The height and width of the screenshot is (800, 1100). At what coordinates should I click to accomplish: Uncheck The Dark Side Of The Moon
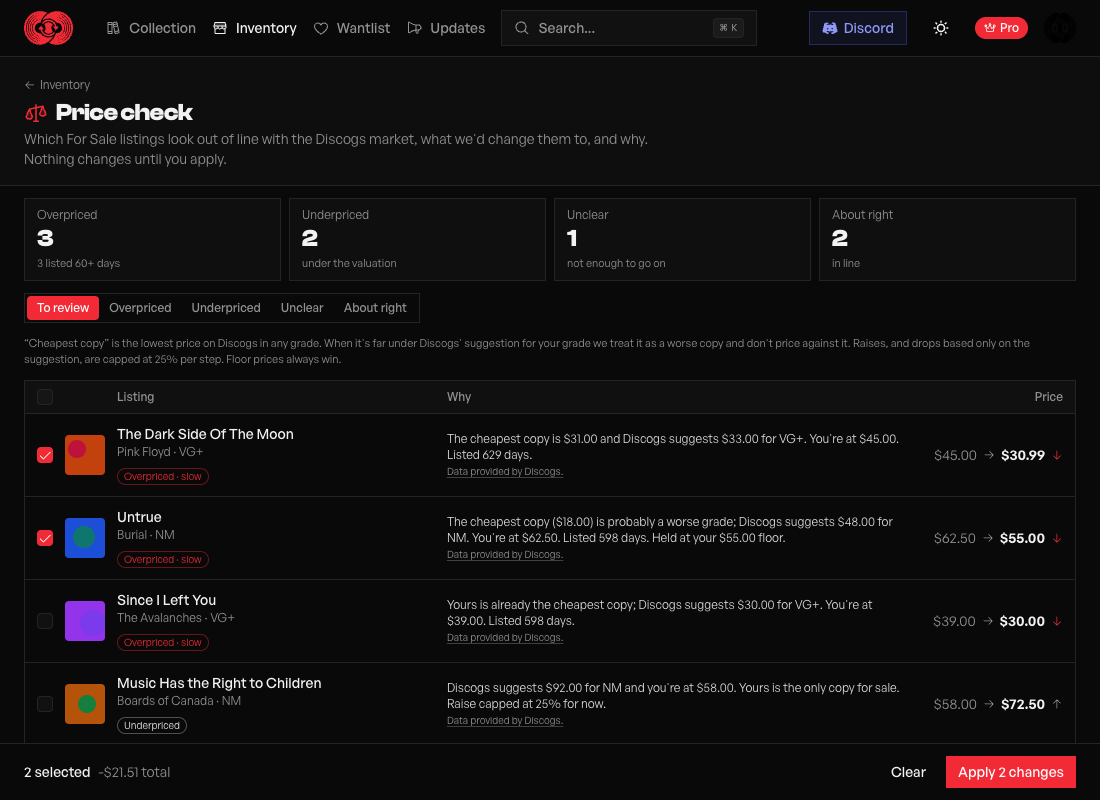45,455
